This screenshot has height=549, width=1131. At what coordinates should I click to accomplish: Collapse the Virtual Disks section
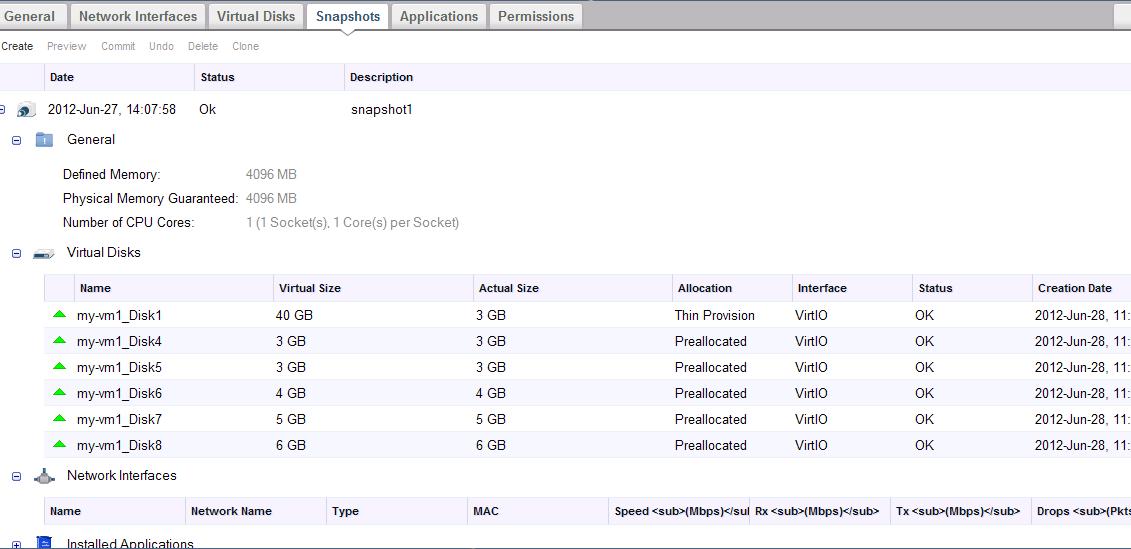(16, 254)
